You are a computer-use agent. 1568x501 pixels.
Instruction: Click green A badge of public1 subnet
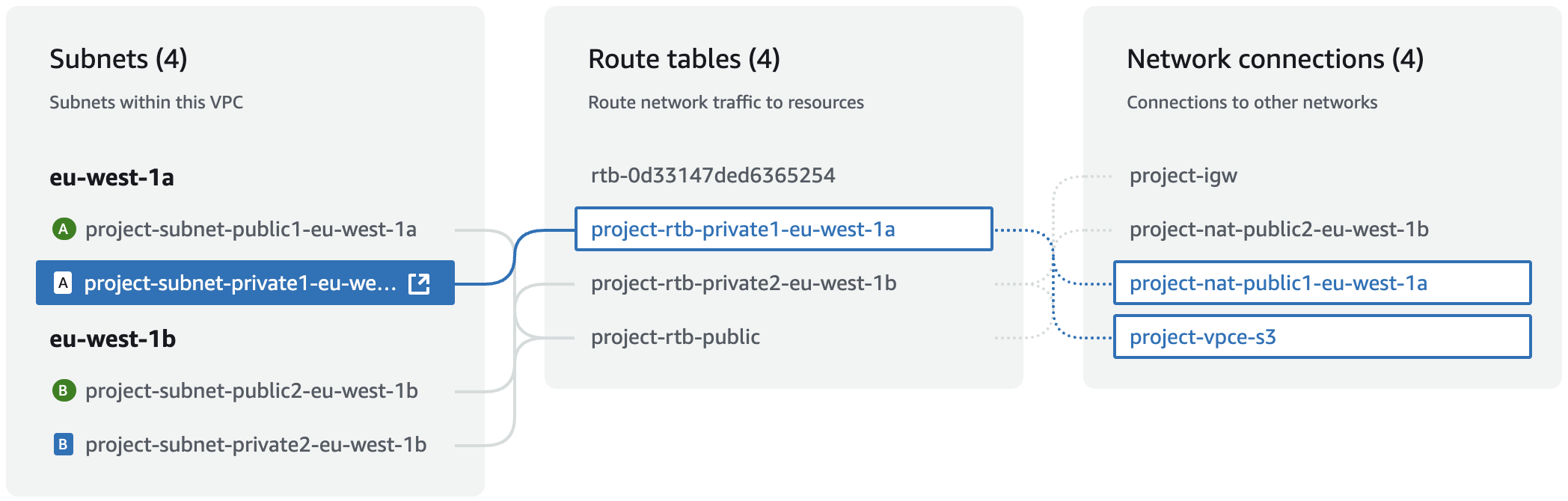(x=64, y=229)
